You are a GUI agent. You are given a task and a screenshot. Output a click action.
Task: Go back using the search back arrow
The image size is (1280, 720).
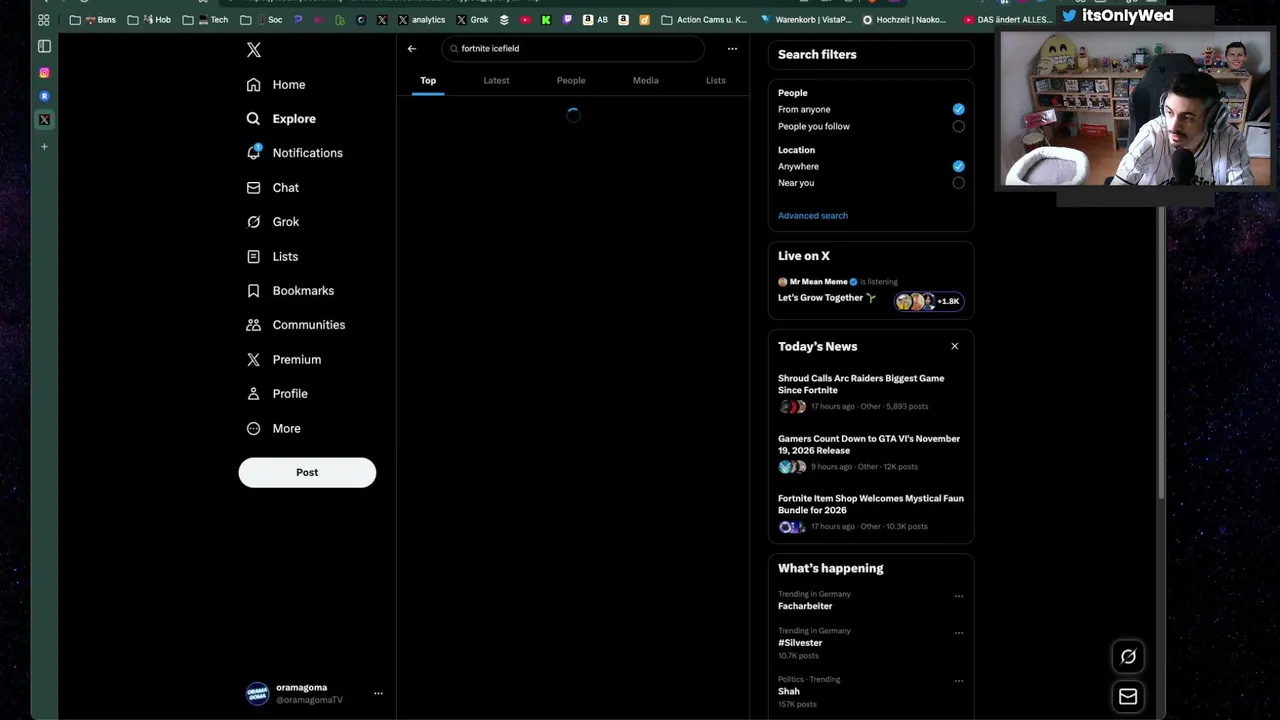point(412,48)
